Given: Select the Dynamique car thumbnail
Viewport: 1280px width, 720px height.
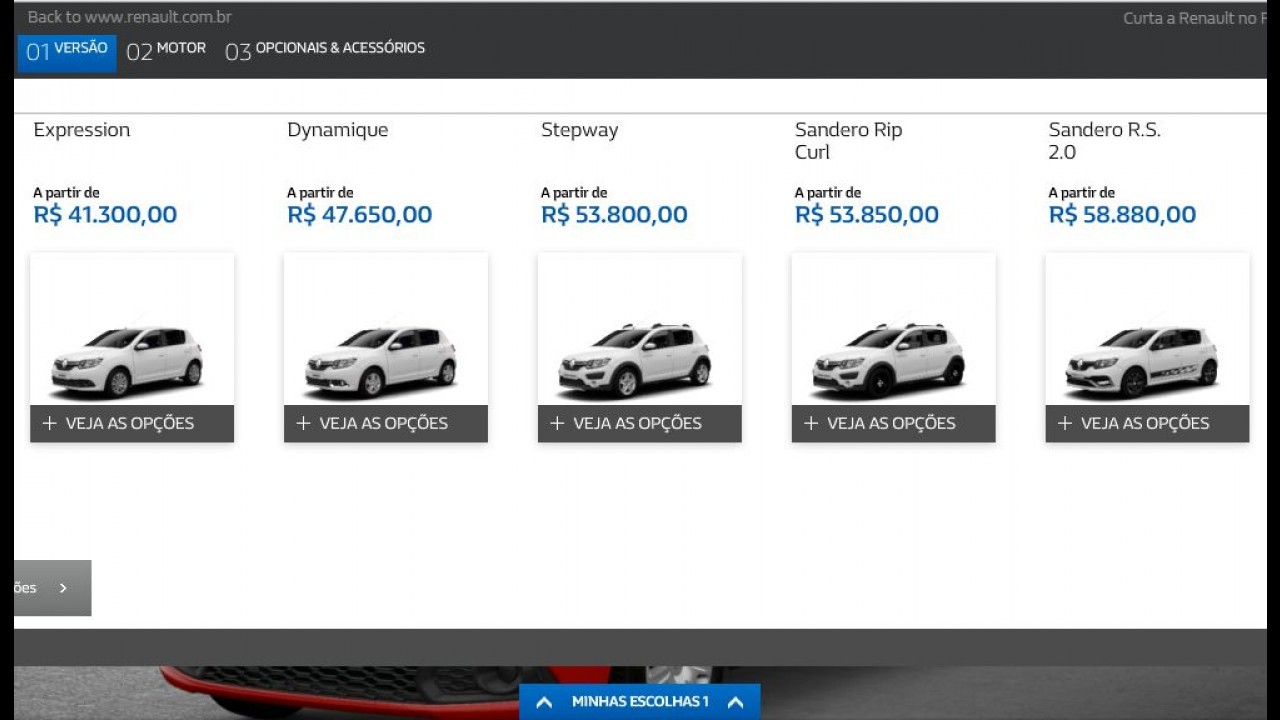Looking at the screenshot, I should pos(381,361).
